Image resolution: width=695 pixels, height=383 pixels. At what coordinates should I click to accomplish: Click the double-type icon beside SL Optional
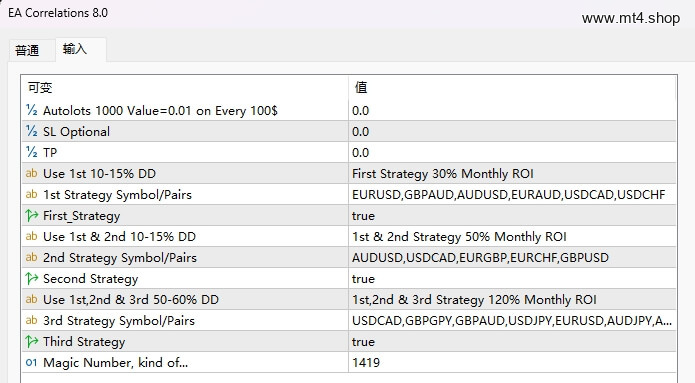point(31,131)
